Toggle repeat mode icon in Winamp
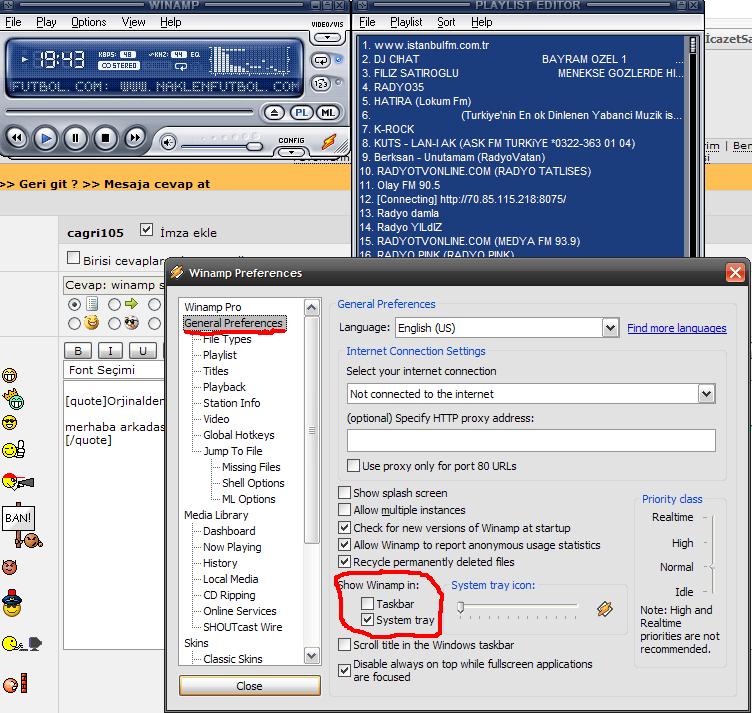Viewport: 752px width, 713px height. click(x=321, y=60)
